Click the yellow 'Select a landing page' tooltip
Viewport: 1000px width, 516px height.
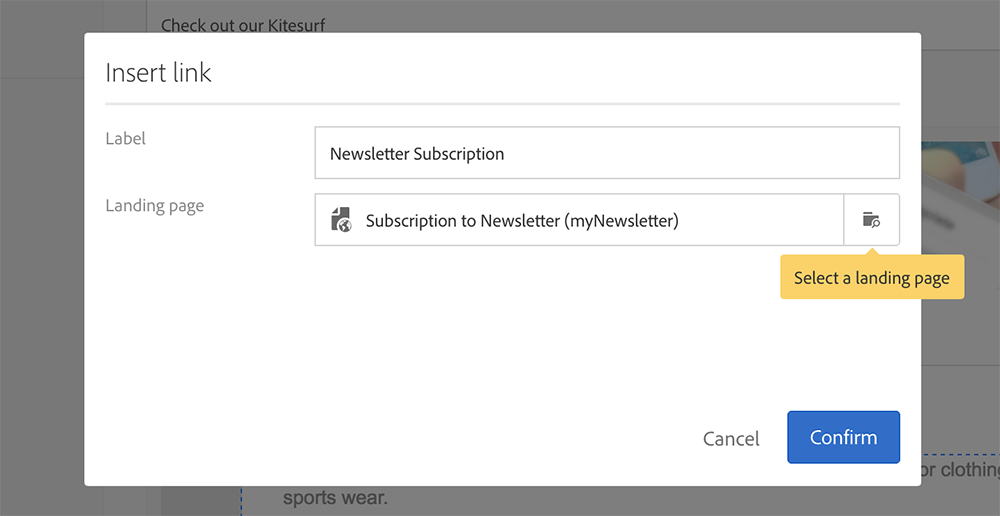coord(872,278)
